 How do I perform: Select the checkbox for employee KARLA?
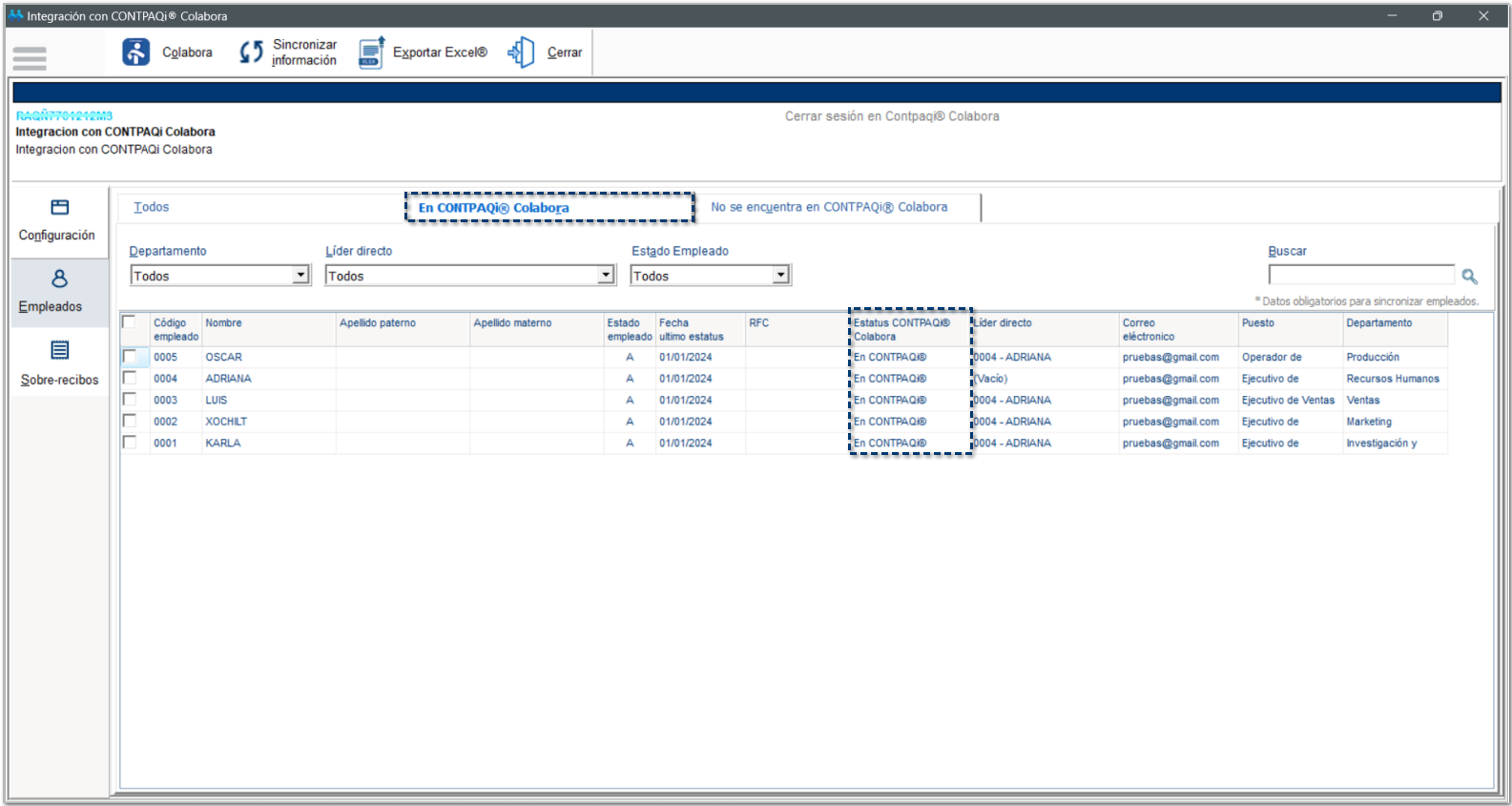pos(130,443)
